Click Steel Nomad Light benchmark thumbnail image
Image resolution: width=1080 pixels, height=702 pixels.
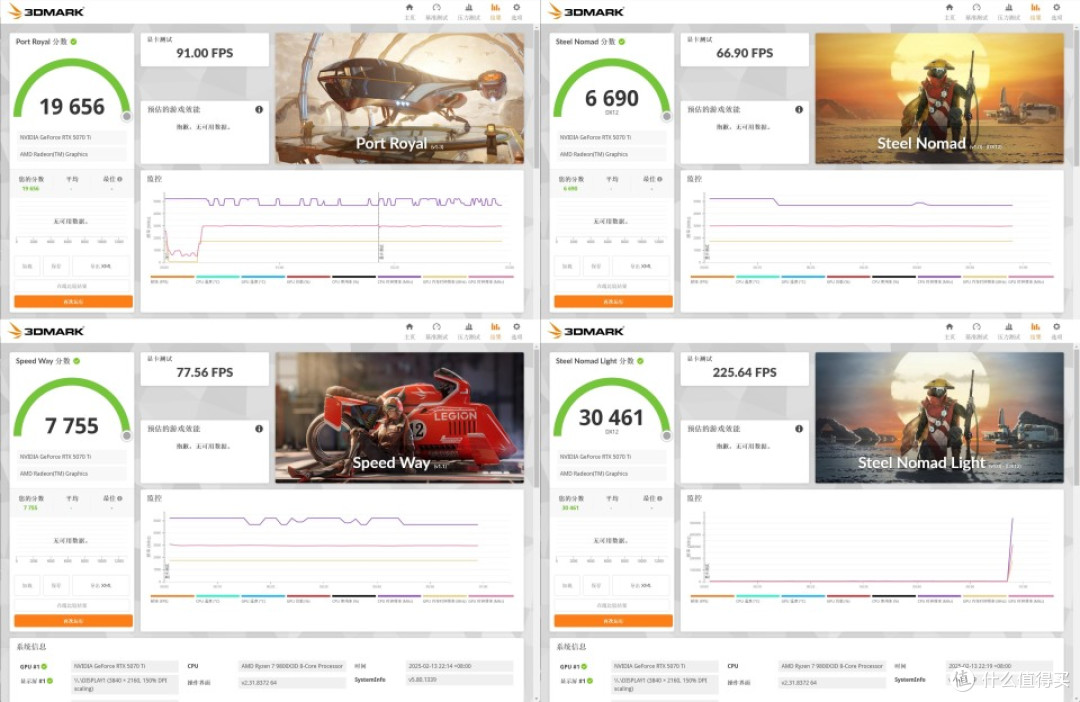(939, 417)
